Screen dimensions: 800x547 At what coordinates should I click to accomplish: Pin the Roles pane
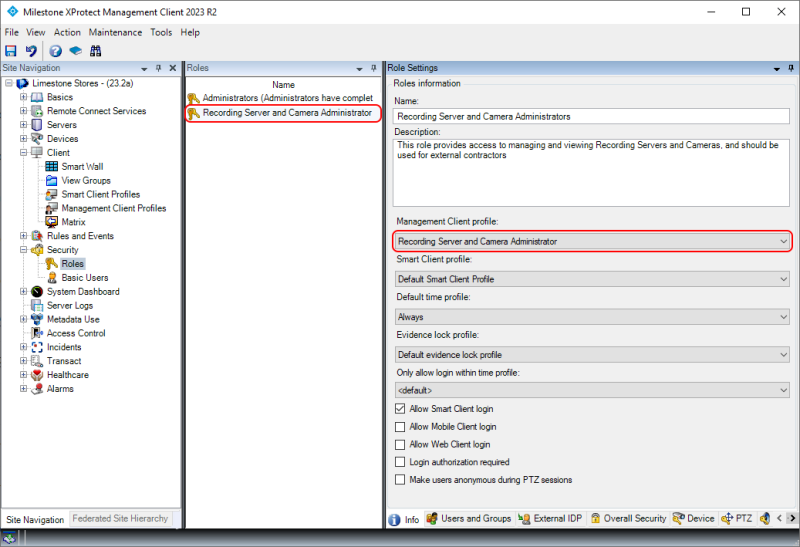pos(374,68)
